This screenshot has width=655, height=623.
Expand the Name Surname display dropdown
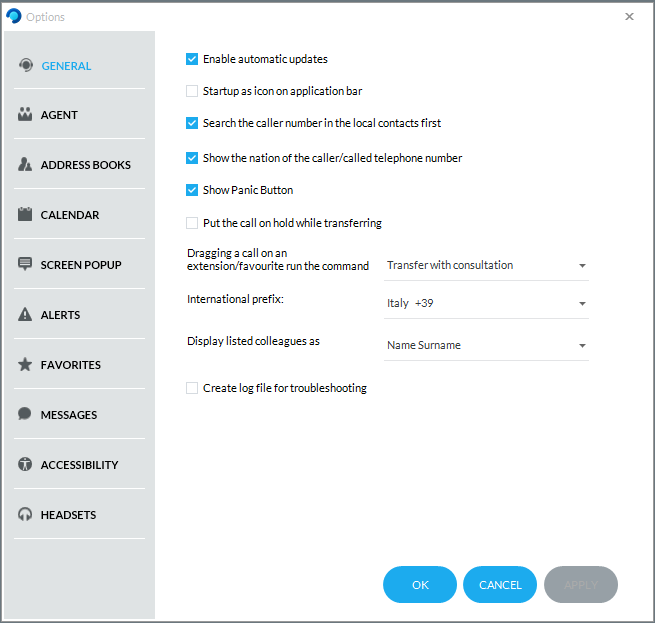click(486, 346)
